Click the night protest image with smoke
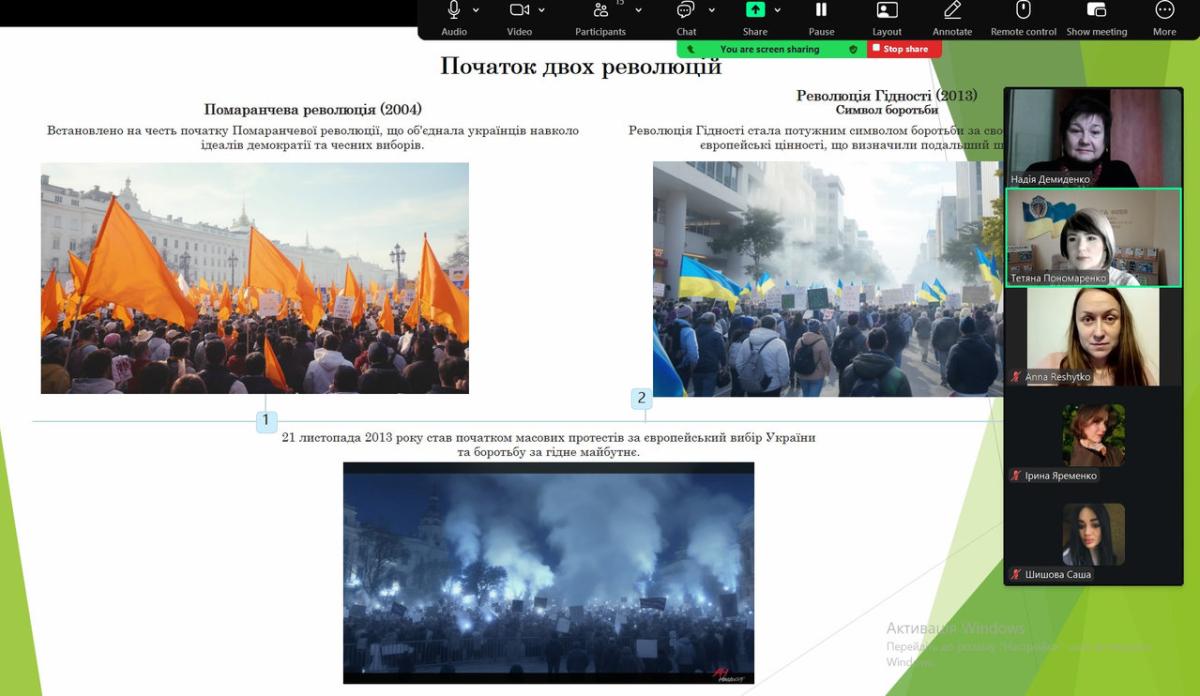 click(548, 573)
